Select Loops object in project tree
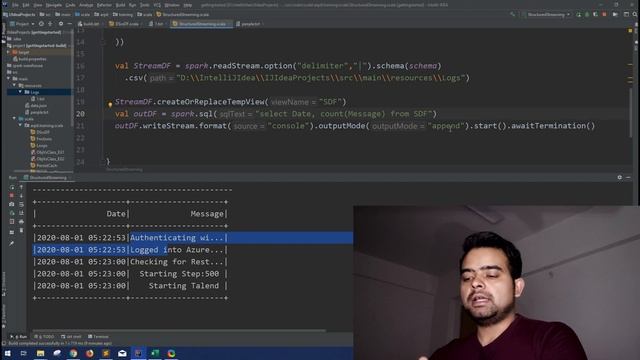The height and width of the screenshot is (360, 640). coord(39,146)
